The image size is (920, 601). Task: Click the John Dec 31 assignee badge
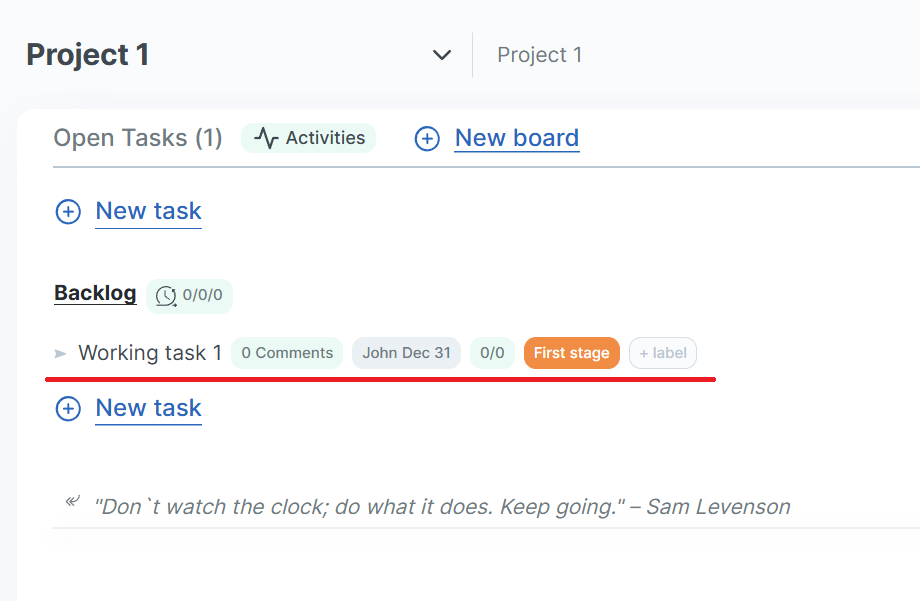coord(406,353)
